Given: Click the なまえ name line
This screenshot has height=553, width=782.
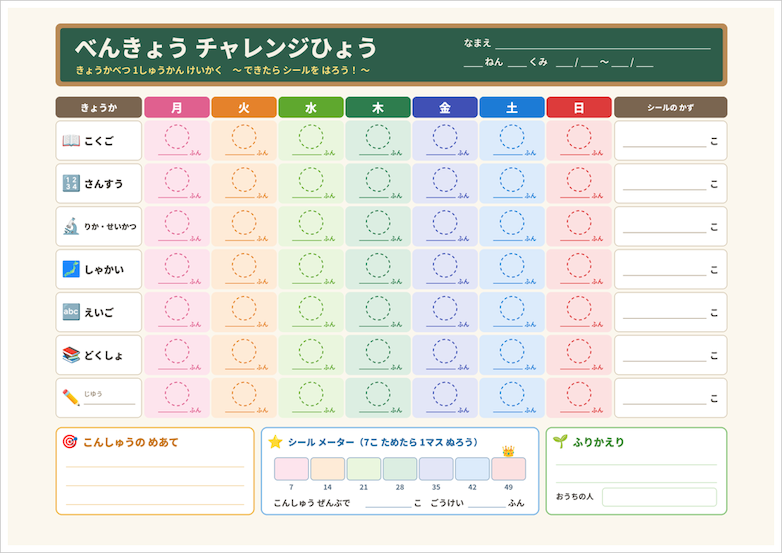Looking at the screenshot, I should click(x=603, y=48).
